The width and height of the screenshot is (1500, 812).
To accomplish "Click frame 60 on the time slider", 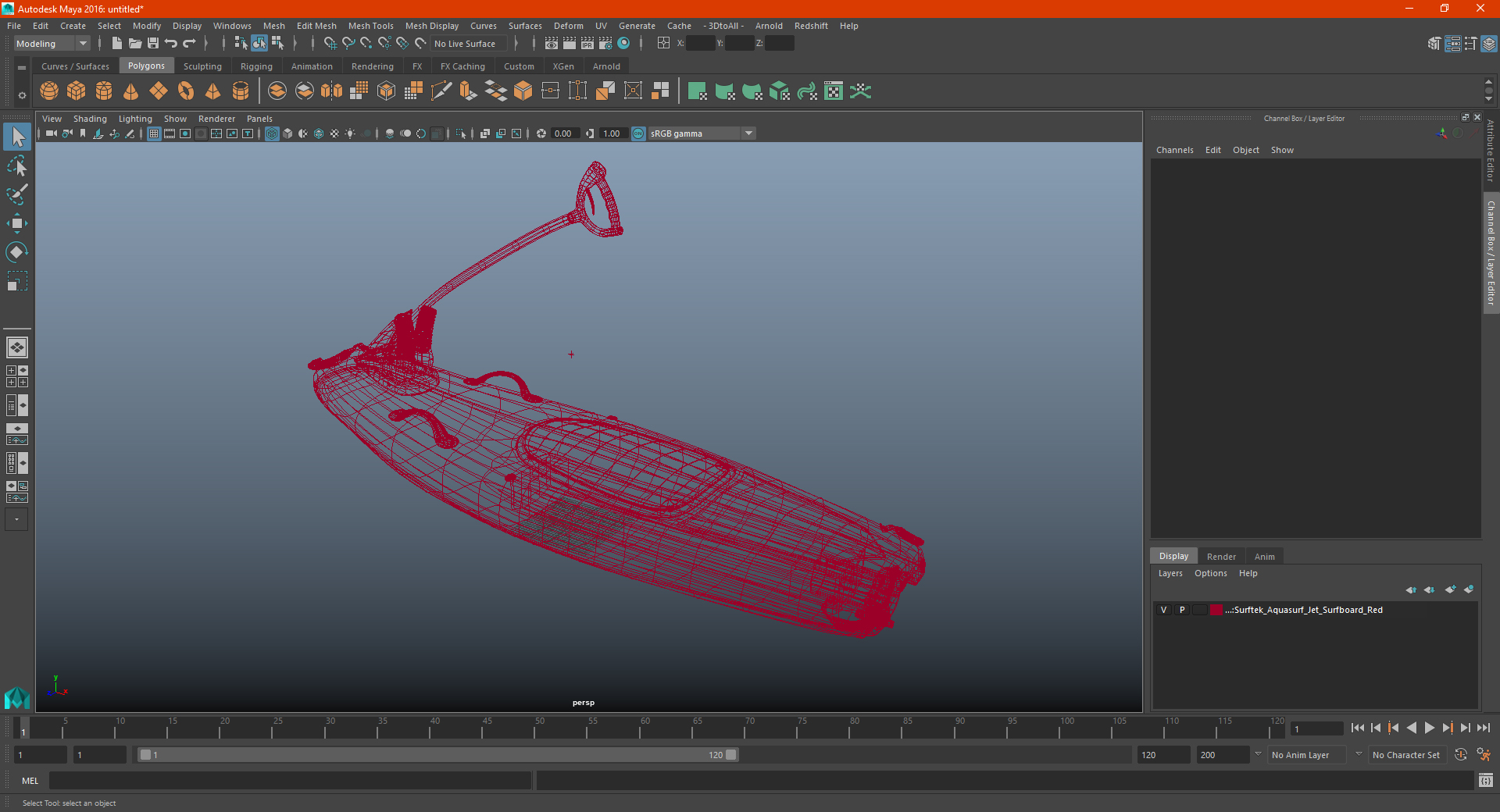I will pos(640,728).
